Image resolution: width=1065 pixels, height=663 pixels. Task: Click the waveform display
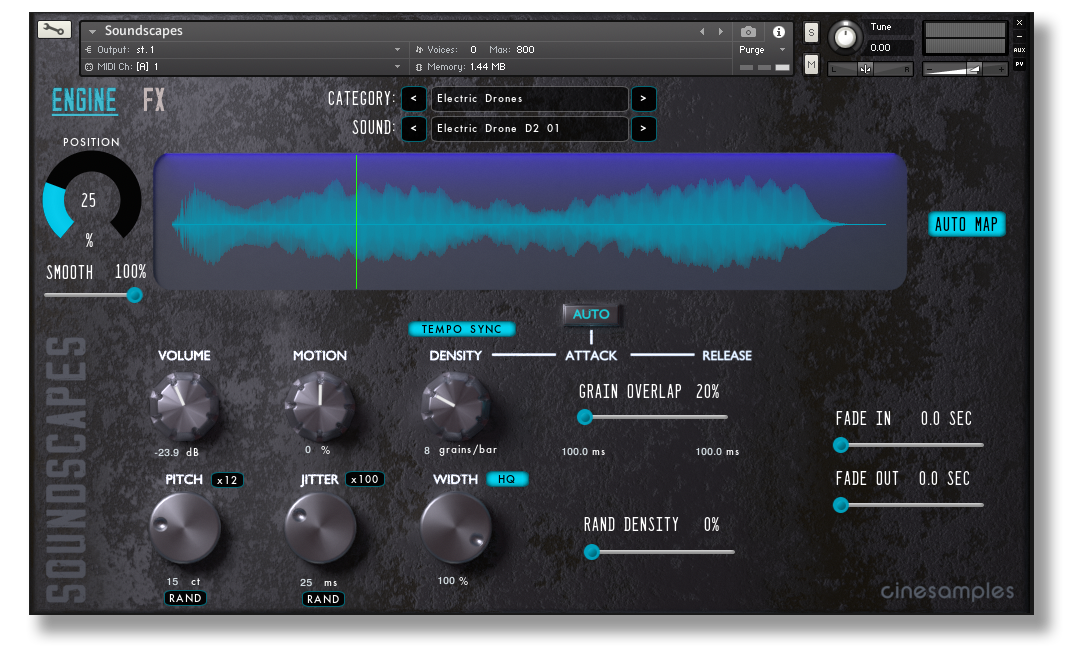pos(530,221)
